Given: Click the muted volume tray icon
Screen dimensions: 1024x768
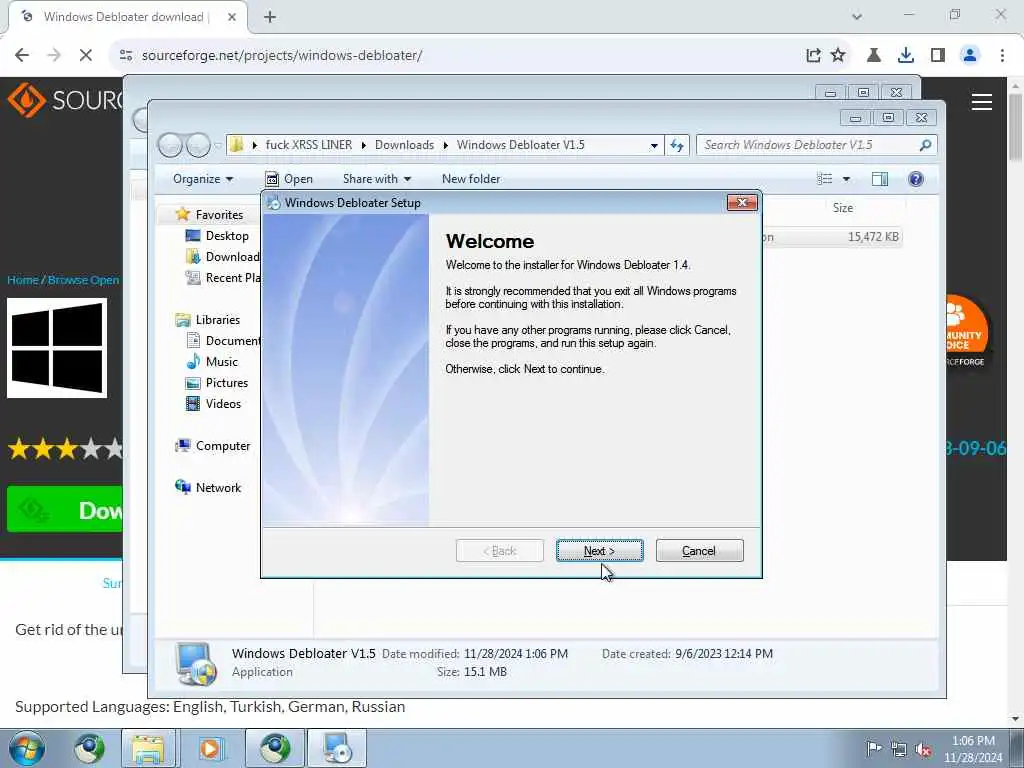Looking at the screenshot, I should 923,748.
